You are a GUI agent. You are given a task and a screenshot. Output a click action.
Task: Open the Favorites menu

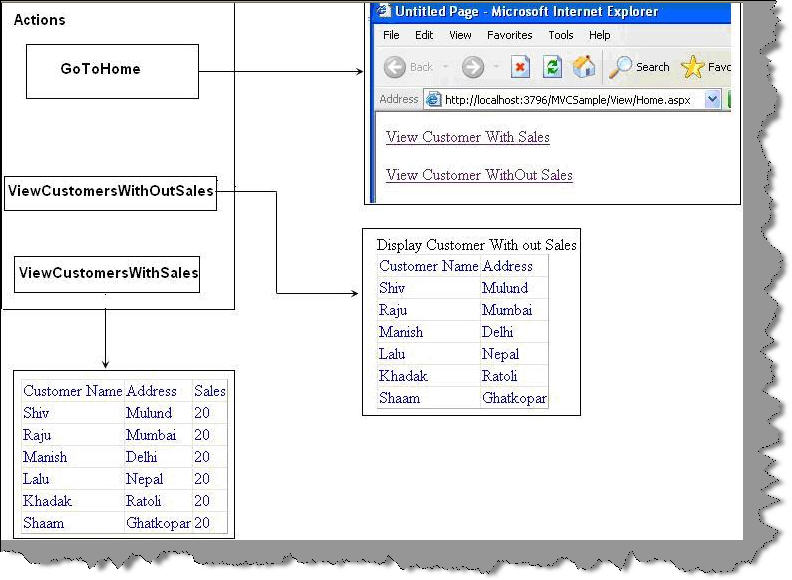pos(509,35)
